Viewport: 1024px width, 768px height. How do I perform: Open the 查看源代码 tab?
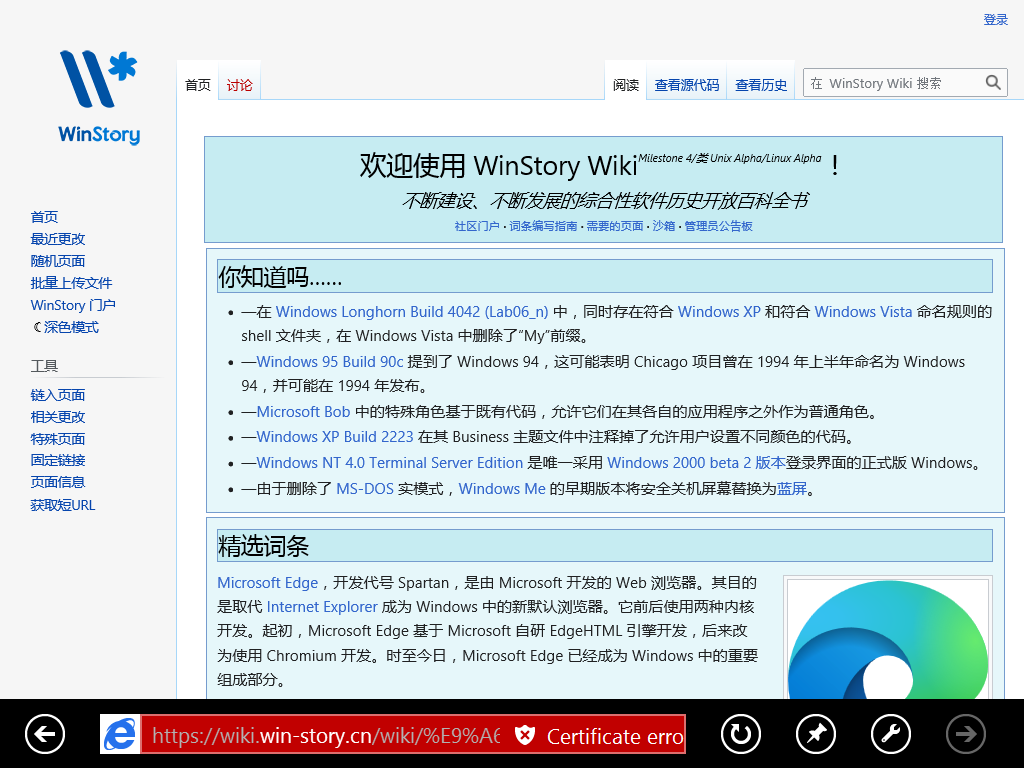point(687,85)
